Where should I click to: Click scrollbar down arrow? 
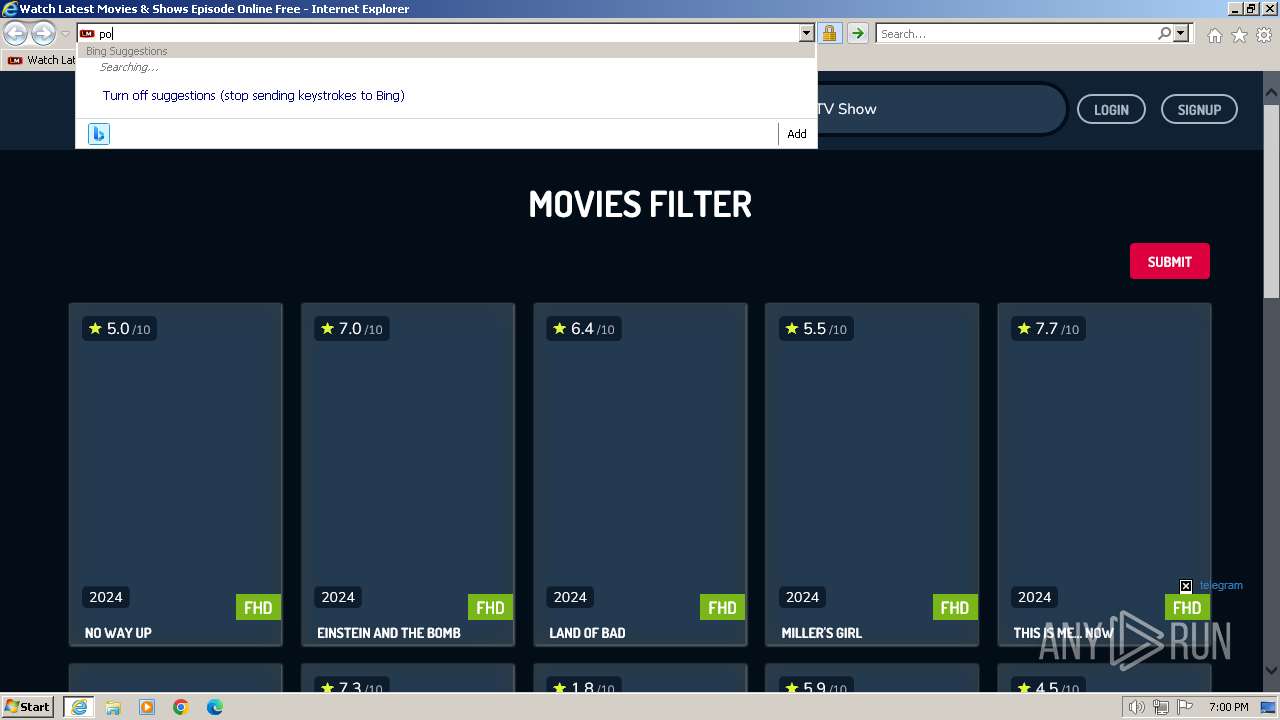[x=1271, y=671]
